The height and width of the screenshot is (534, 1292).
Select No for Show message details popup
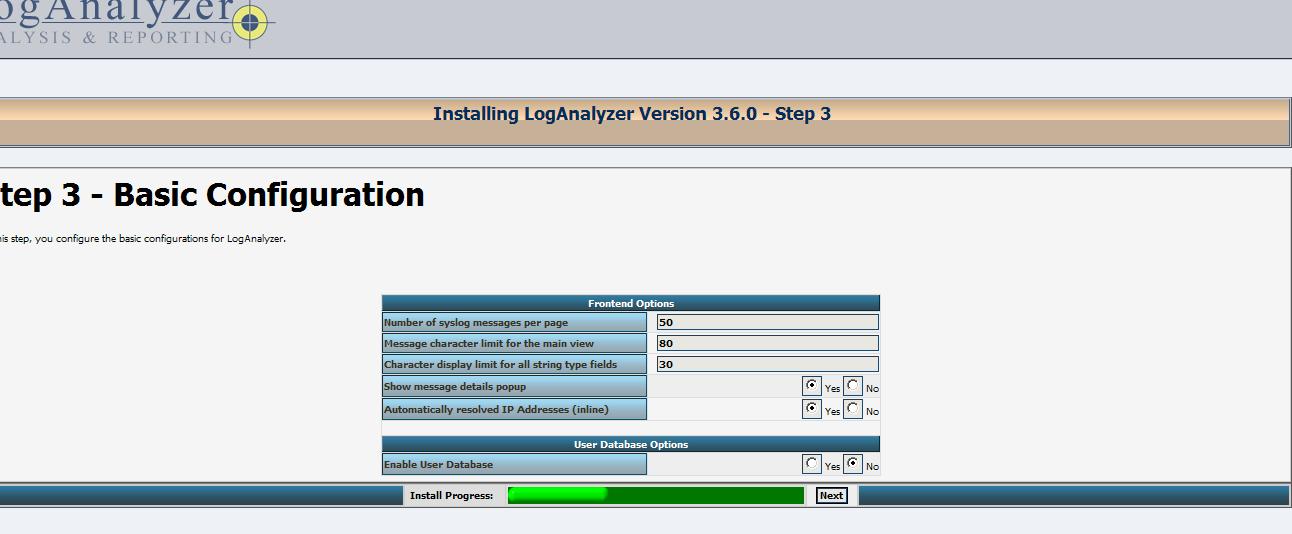852,385
